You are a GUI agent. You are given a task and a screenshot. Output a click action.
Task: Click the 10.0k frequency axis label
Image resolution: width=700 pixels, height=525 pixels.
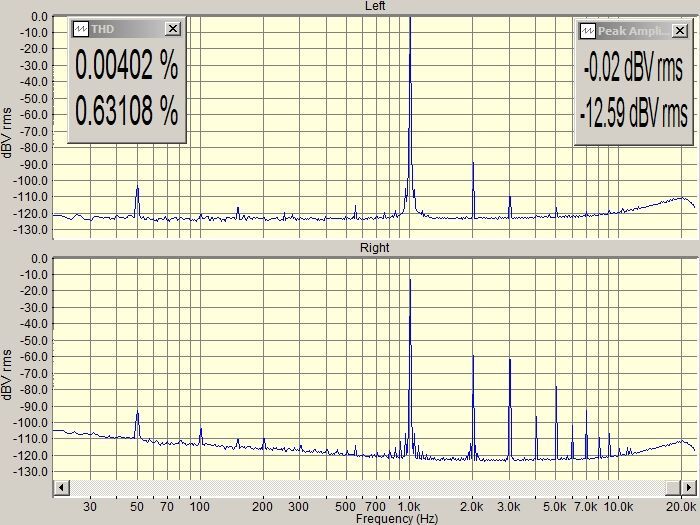point(619,507)
